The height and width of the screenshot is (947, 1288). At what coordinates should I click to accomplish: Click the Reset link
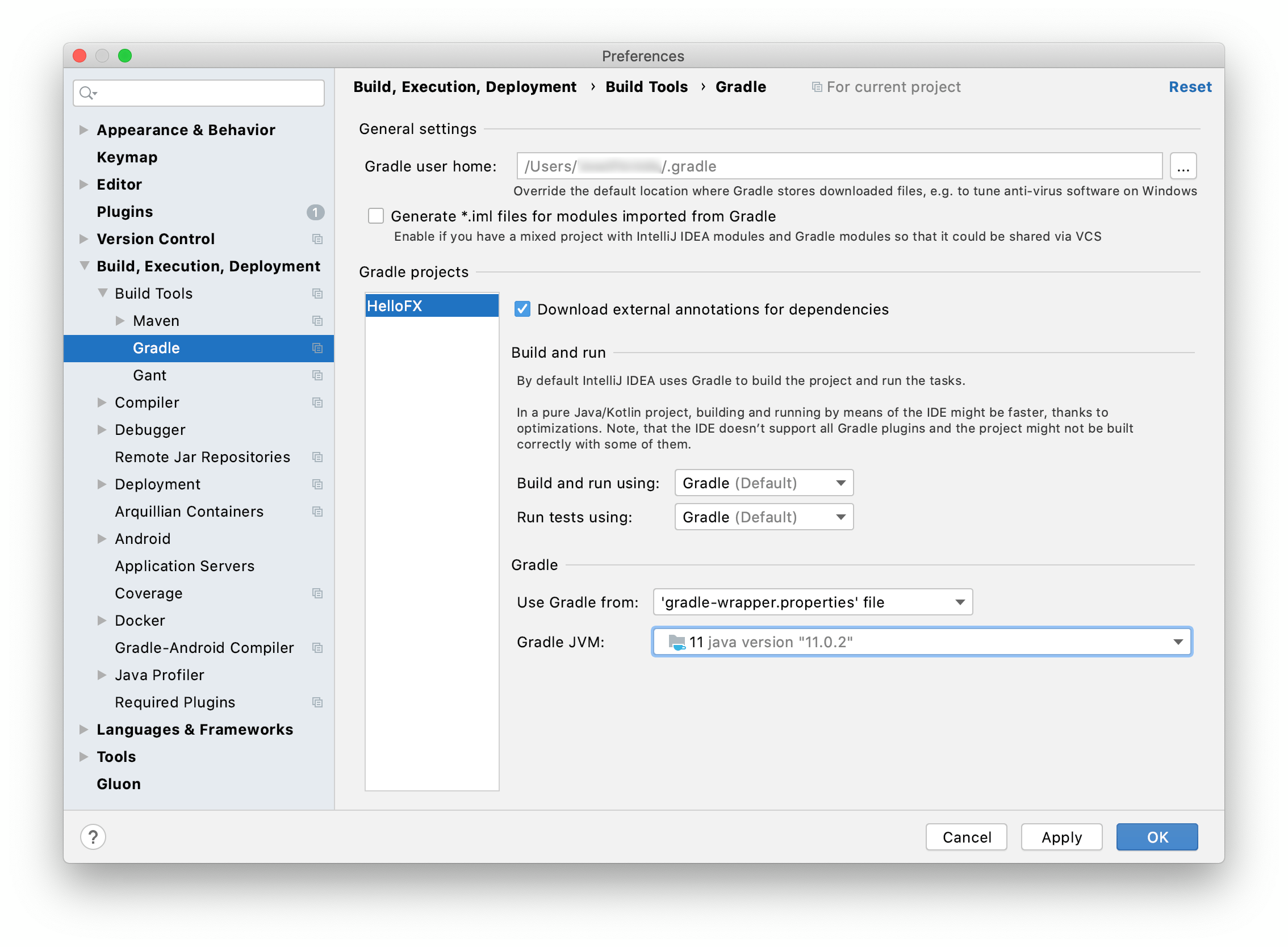tap(1190, 86)
